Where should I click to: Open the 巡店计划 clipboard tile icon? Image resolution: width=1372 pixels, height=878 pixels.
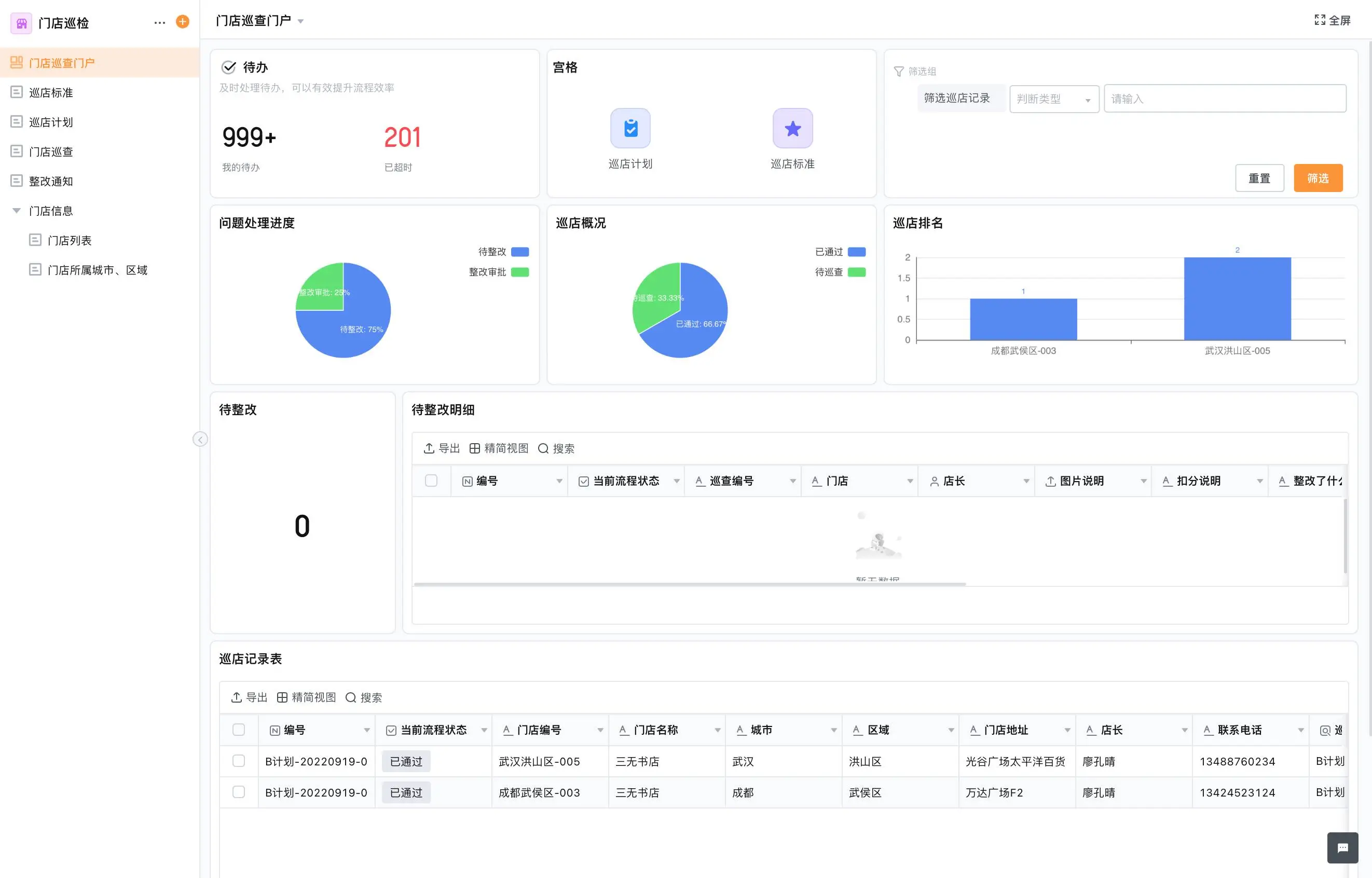pos(630,128)
